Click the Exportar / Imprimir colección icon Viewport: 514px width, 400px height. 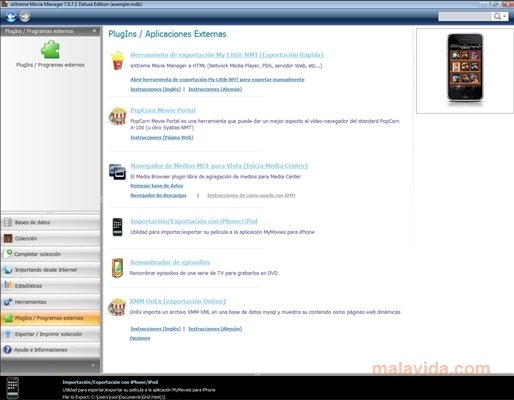click(x=8, y=334)
